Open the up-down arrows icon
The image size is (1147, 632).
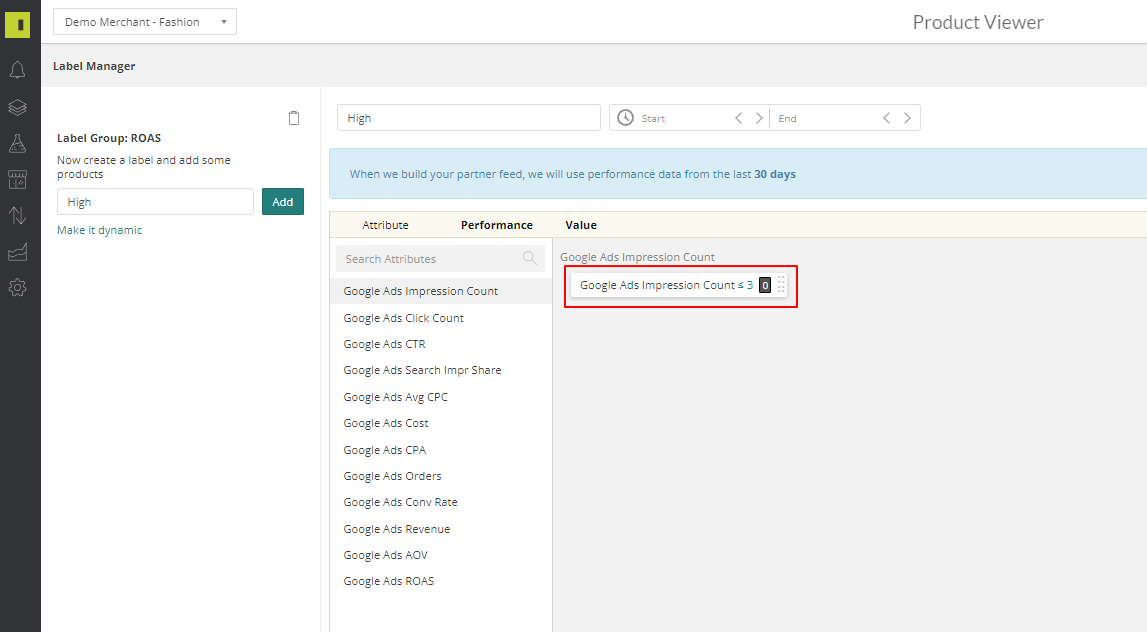click(18, 215)
